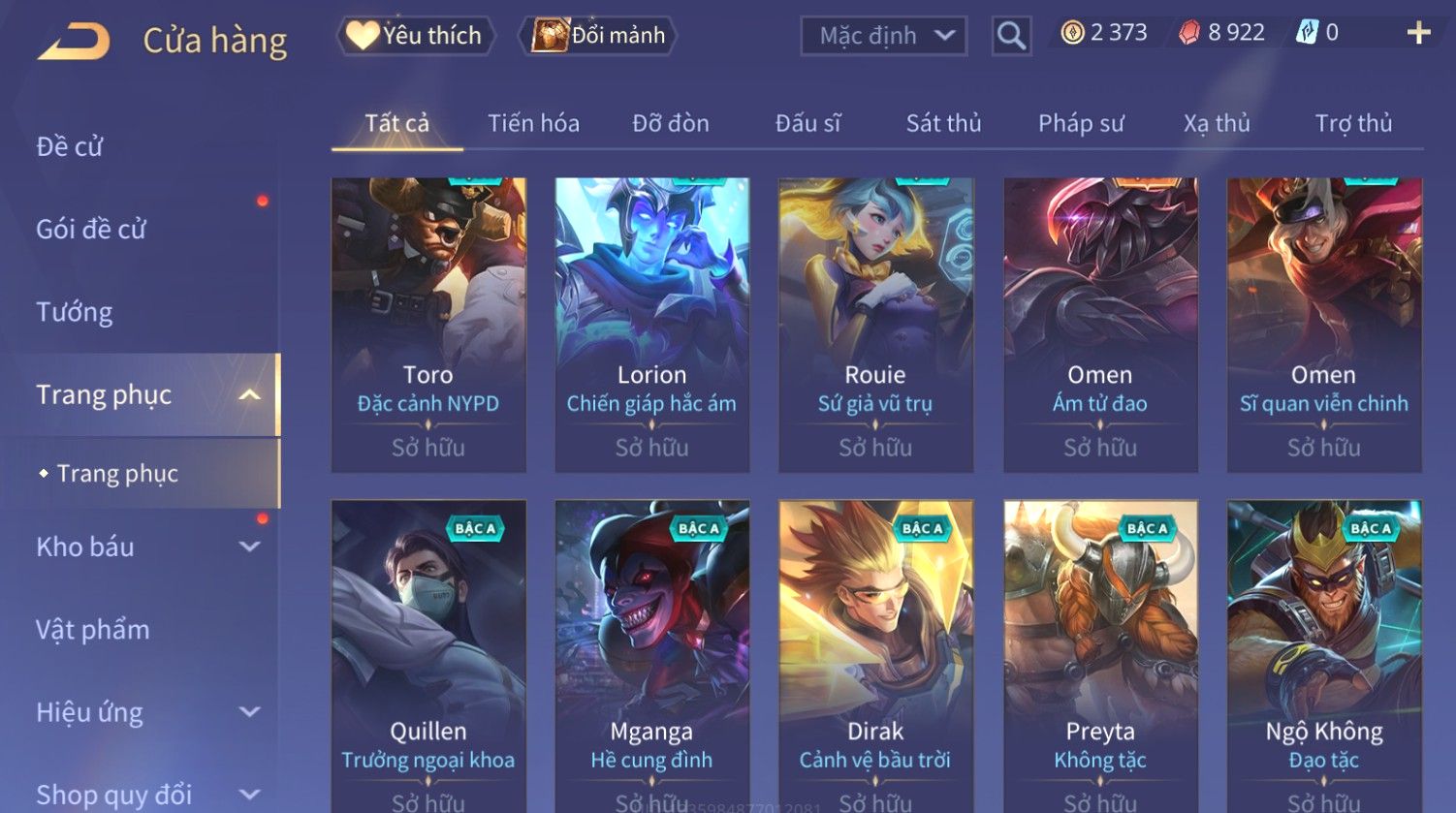Switch to the Pháp sư tab
The height and width of the screenshot is (813, 1456).
(x=1081, y=123)
